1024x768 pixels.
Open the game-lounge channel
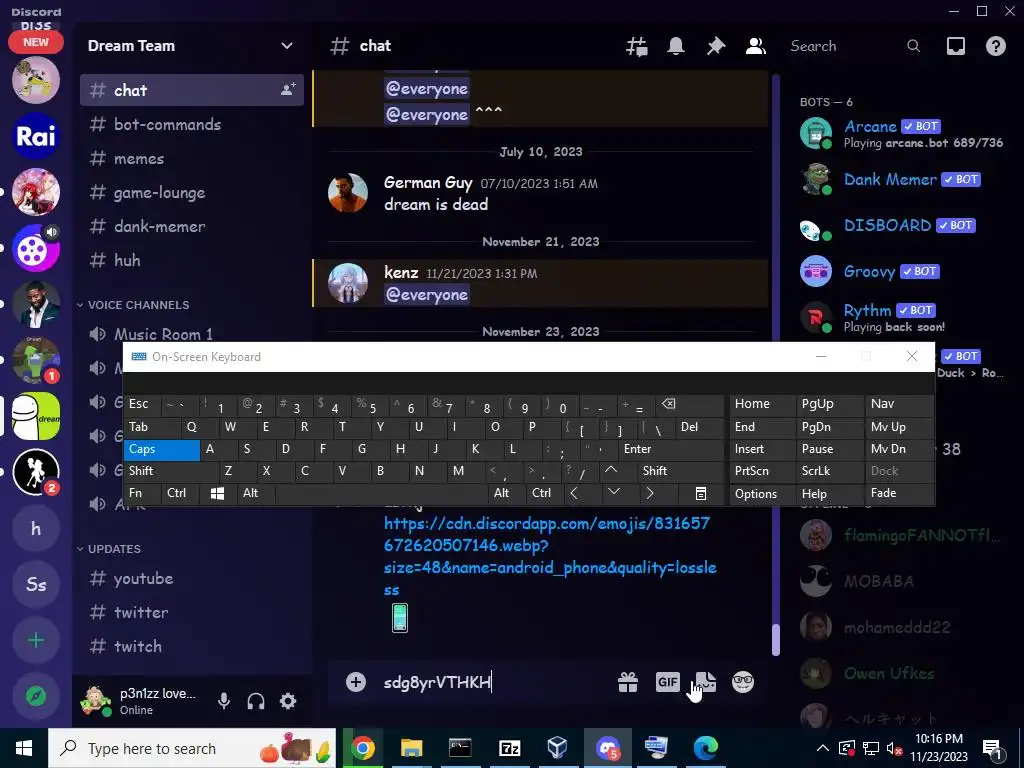[192, 192]
